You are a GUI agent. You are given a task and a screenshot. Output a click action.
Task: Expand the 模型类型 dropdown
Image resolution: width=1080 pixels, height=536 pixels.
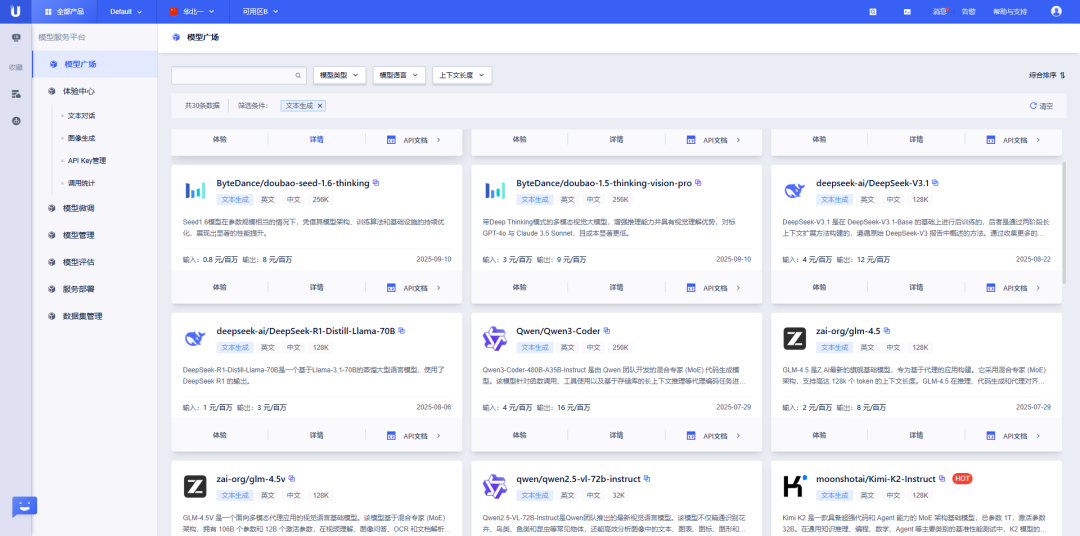(340, 75)
